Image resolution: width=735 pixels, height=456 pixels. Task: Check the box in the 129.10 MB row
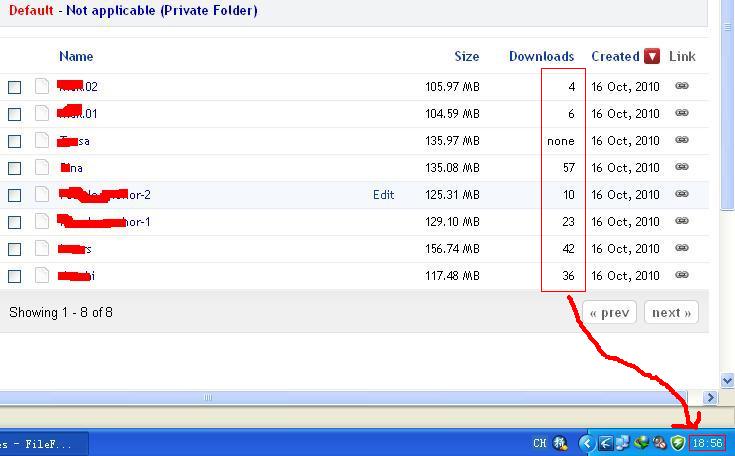(15, 222)
